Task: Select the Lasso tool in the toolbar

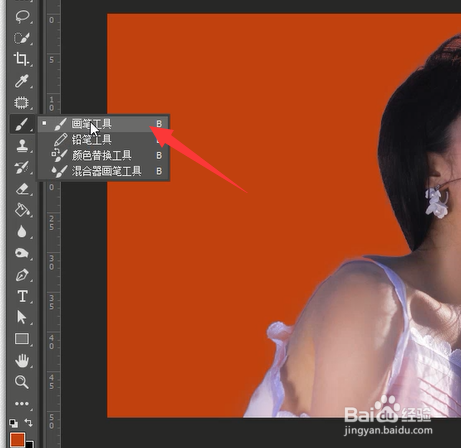Action: [22, 17]
